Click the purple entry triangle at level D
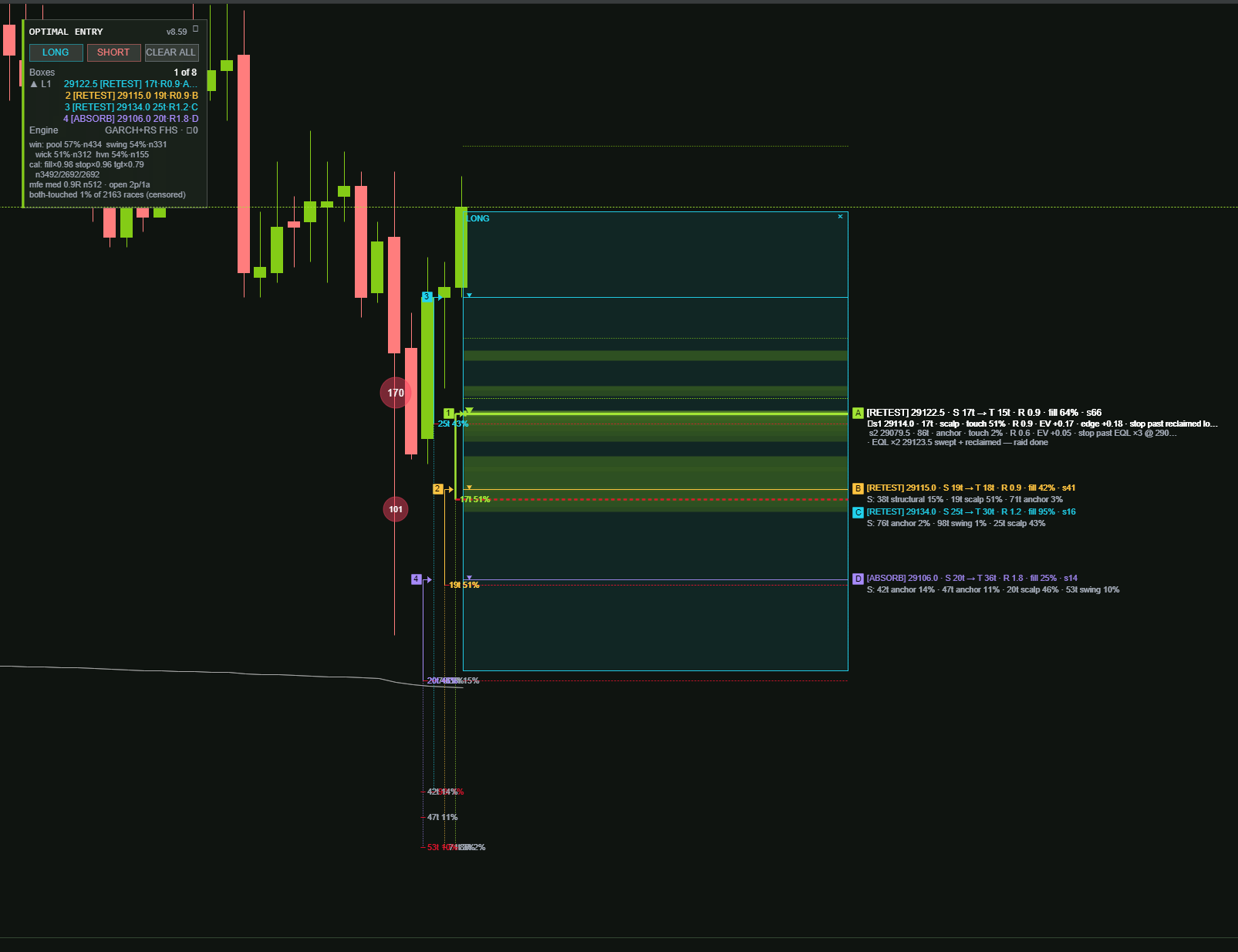1238x952 pixels. coord(469,578)
